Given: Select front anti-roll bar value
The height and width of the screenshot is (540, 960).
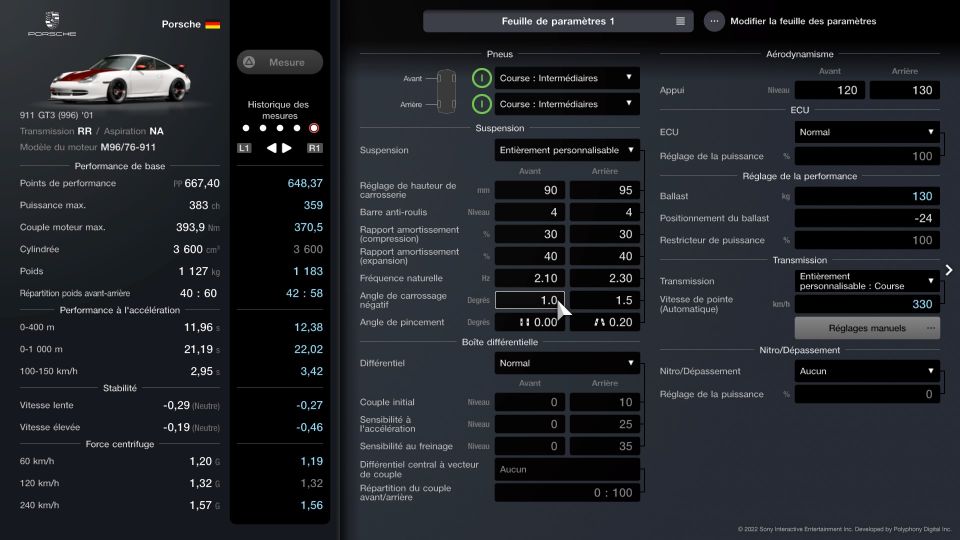Looking at the screenshot, I should coord(530,212).
